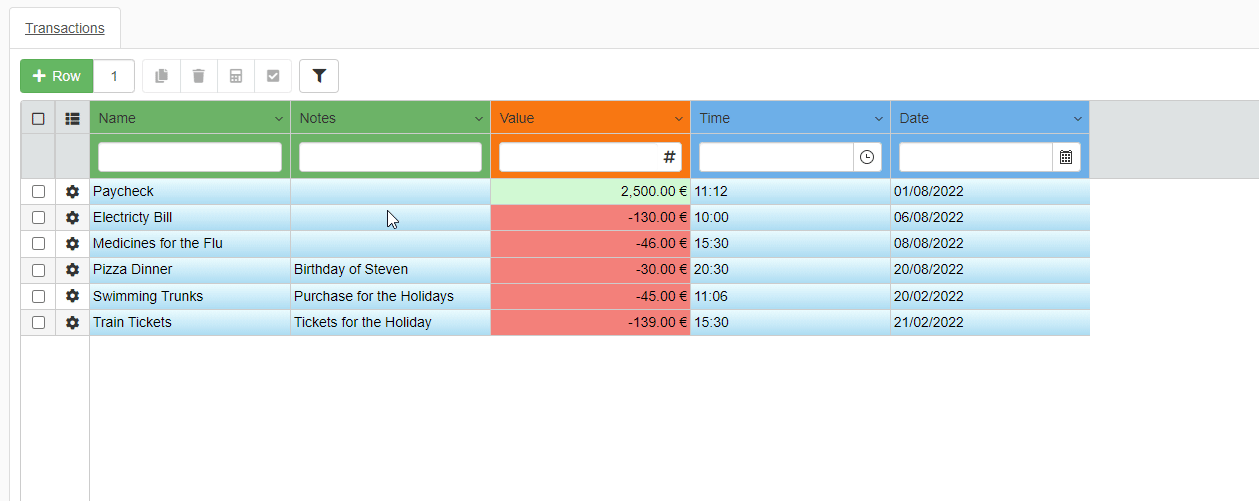This screenshot has width=1259, height=501.
Task: Open the column list icon in header
Action: (72, 118)
